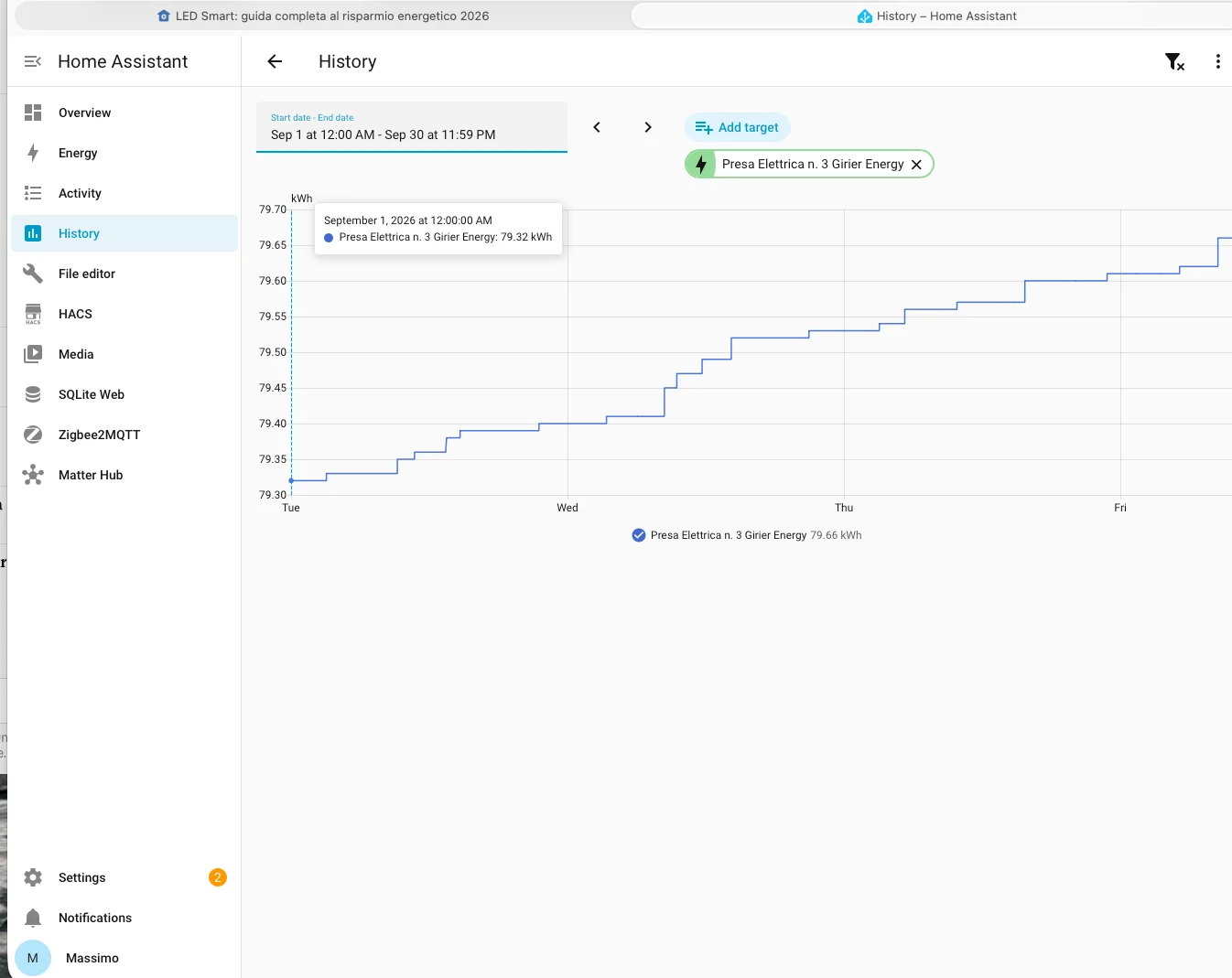1232x978 pixels.
Task: Click the Overview dashboard icon
Action: (x=33, y=113)
